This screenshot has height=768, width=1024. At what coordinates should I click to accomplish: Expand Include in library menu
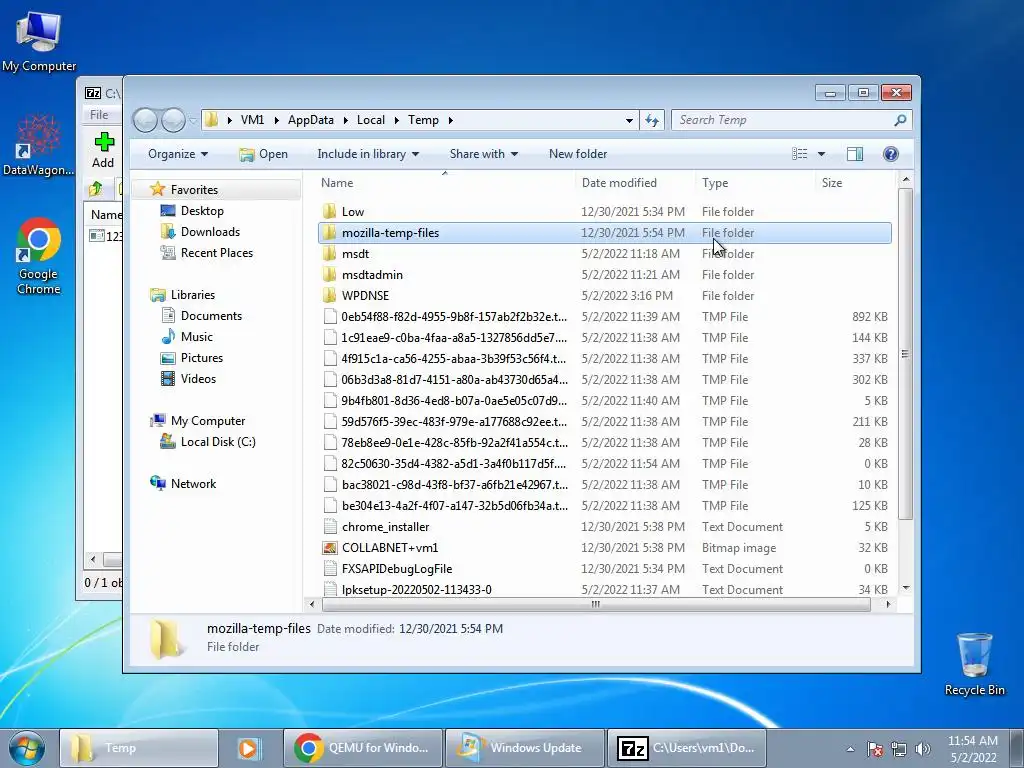tap(368, 154)
